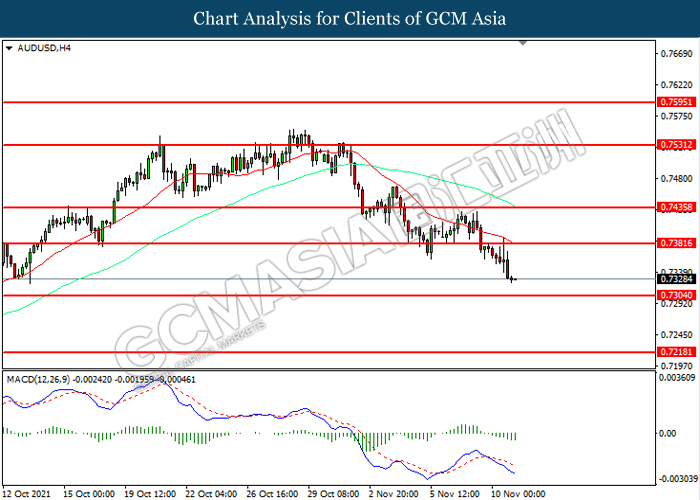Click the chart shift triangle marker
700x500 pixels.
click(x=523, y=43)
